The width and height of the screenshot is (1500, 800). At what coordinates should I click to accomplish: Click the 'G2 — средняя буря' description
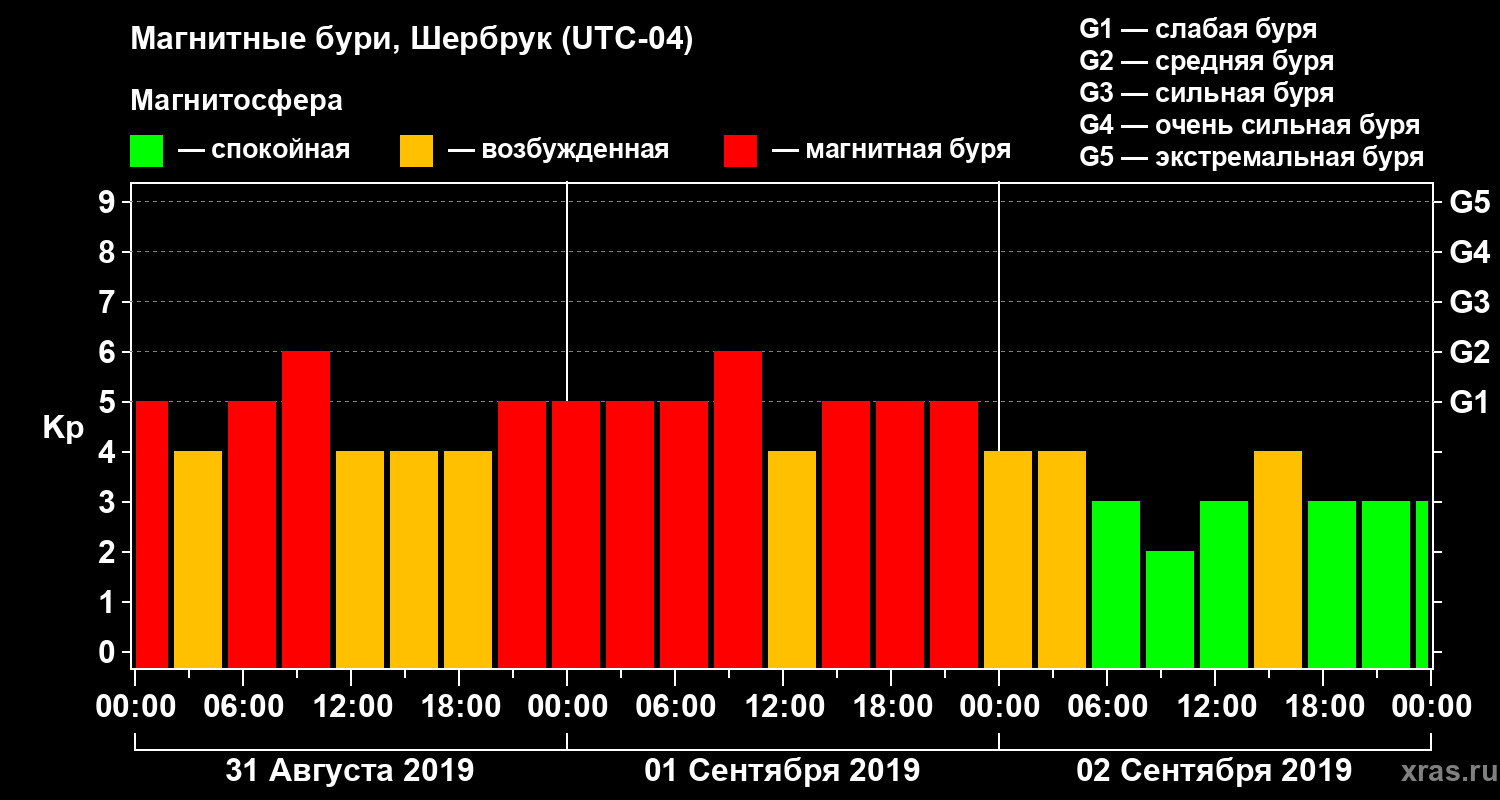1206,61
